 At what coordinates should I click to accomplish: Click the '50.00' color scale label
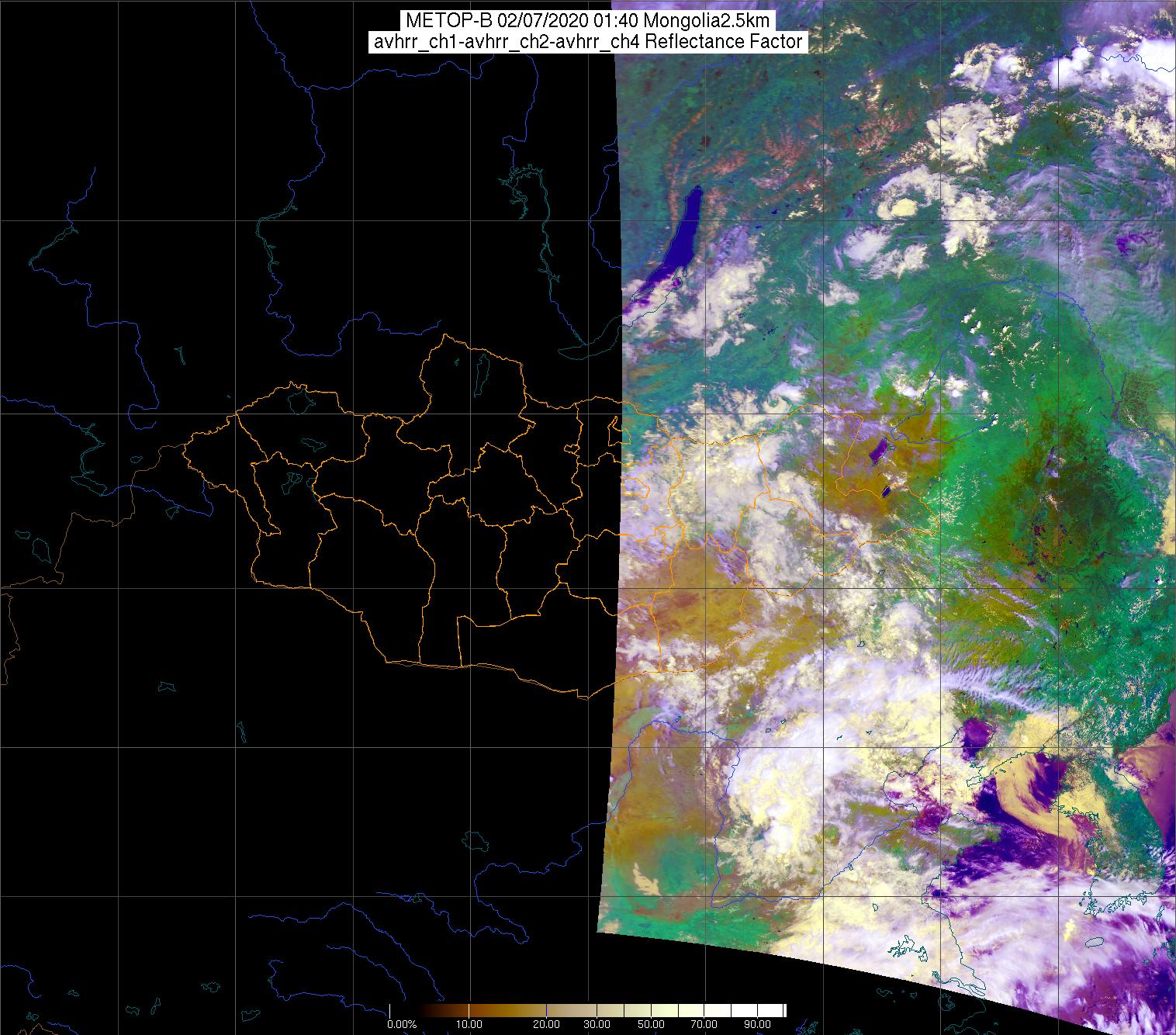[652, 1025]
